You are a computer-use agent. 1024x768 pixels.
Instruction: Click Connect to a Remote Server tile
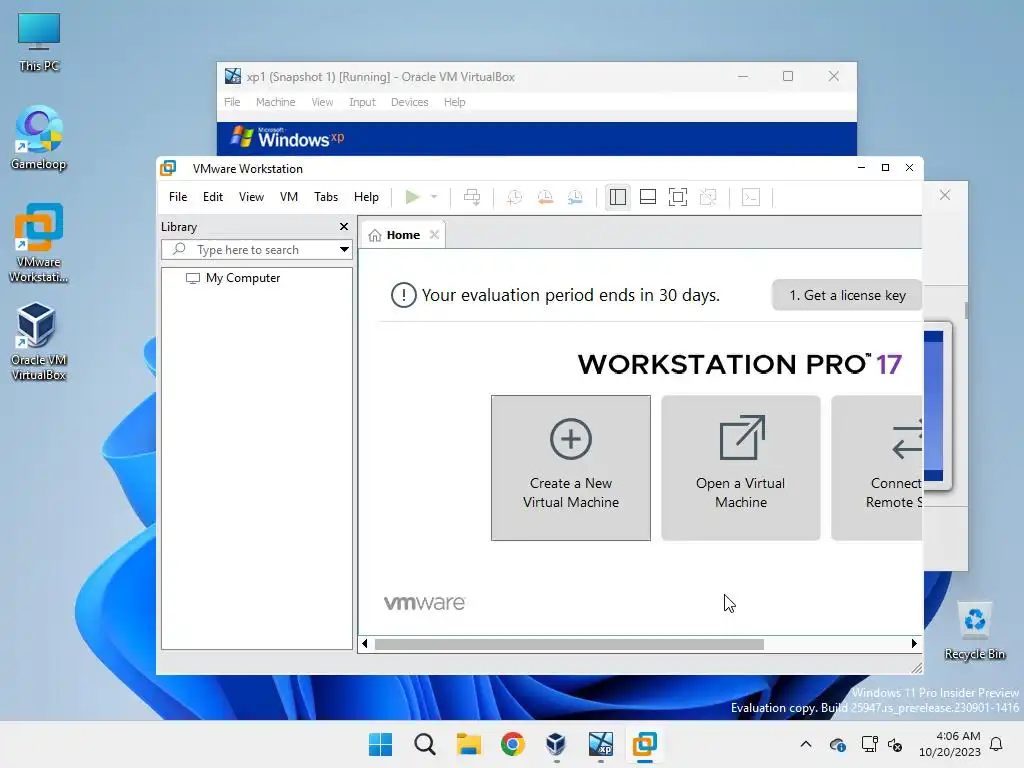coord(876,468)
